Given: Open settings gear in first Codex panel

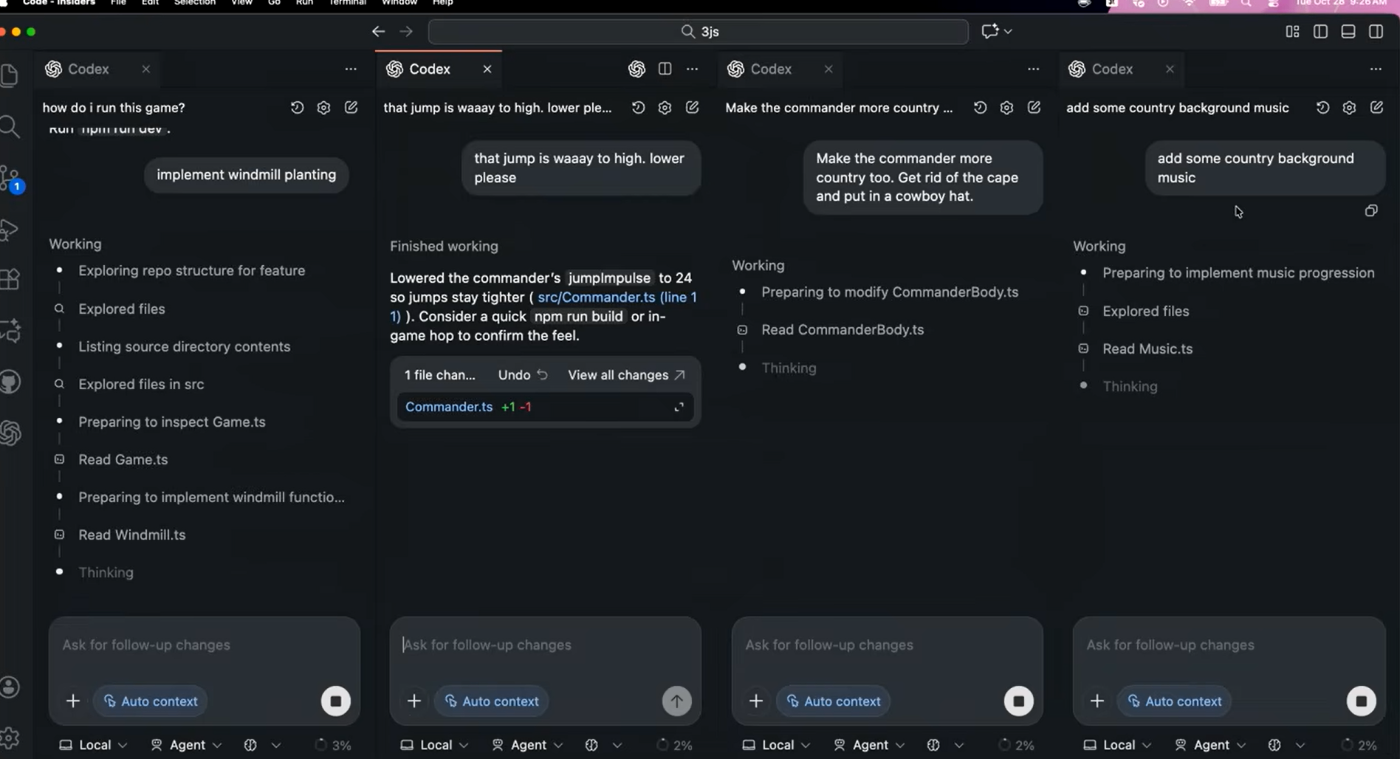Looking at the screenshot, I should click(324, 108).
